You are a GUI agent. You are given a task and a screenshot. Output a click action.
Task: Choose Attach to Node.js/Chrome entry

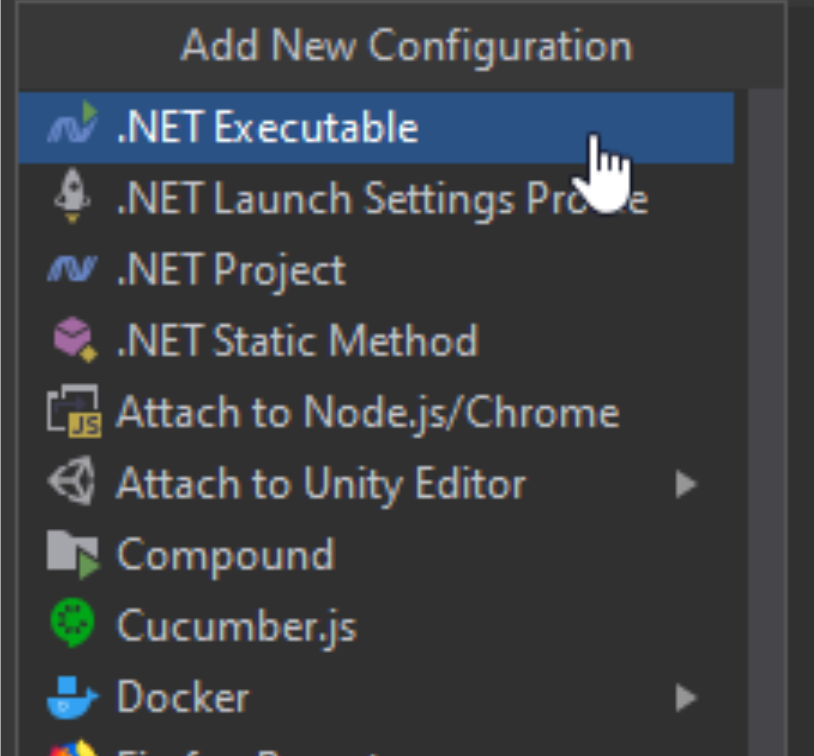[x=368, y=413]
